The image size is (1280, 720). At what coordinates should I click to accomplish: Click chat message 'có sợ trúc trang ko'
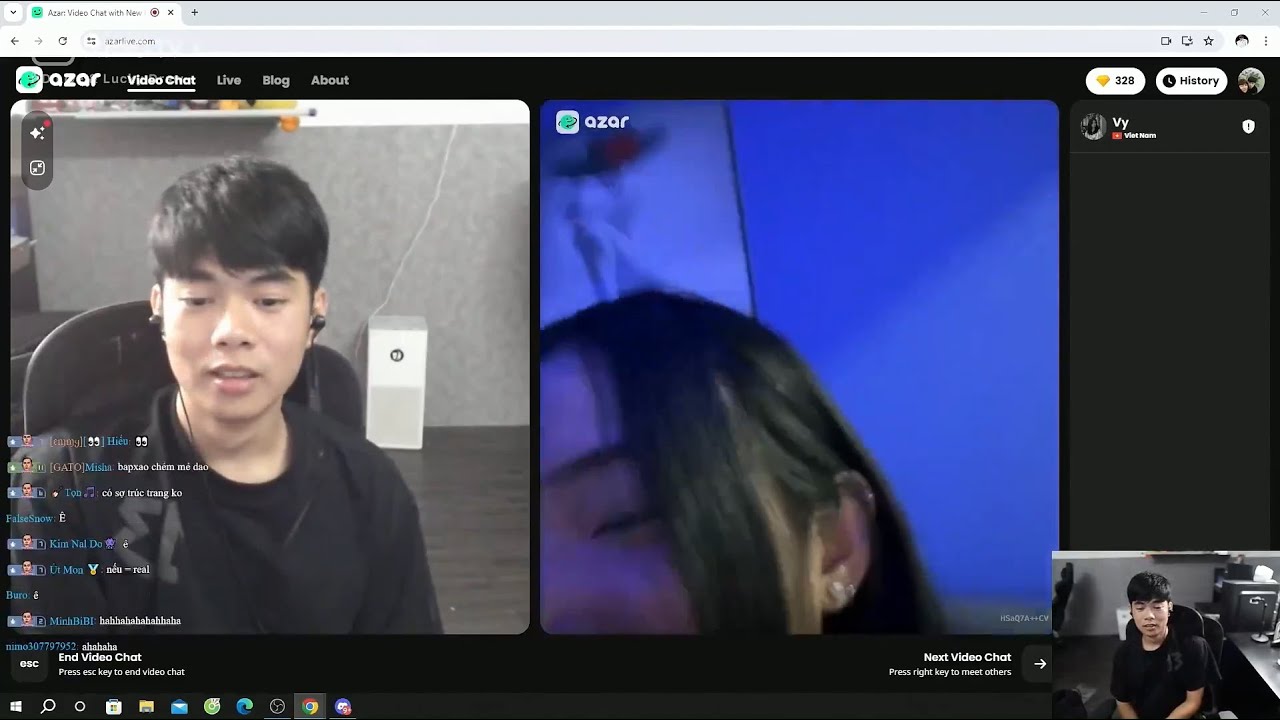141,493
